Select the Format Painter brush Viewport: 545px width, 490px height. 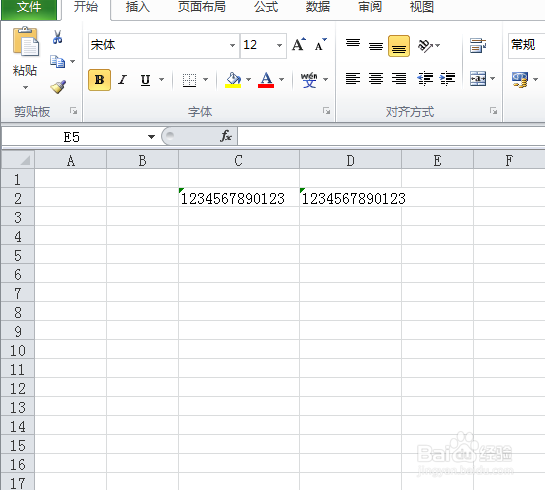point(58,87)
